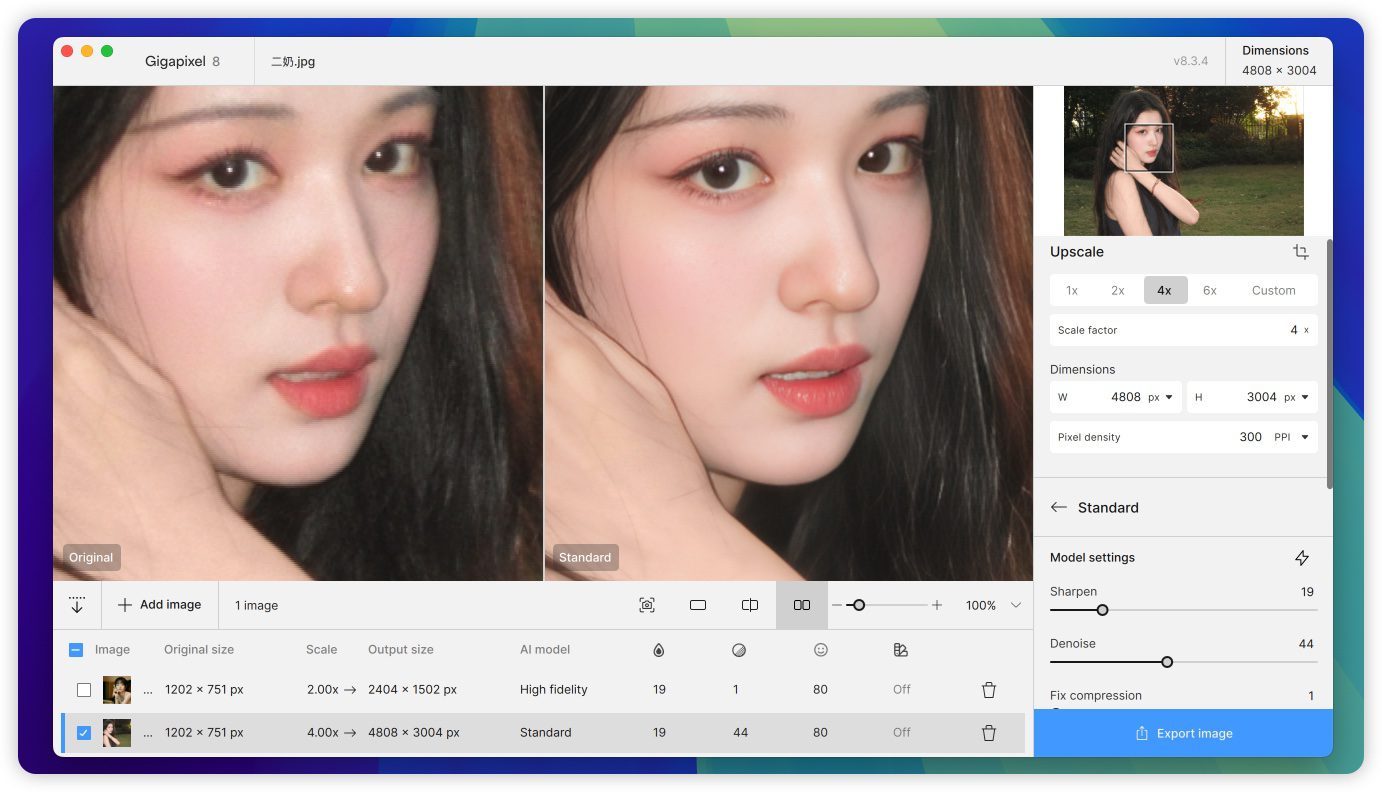Select the single image view icon

click(698, 605)
